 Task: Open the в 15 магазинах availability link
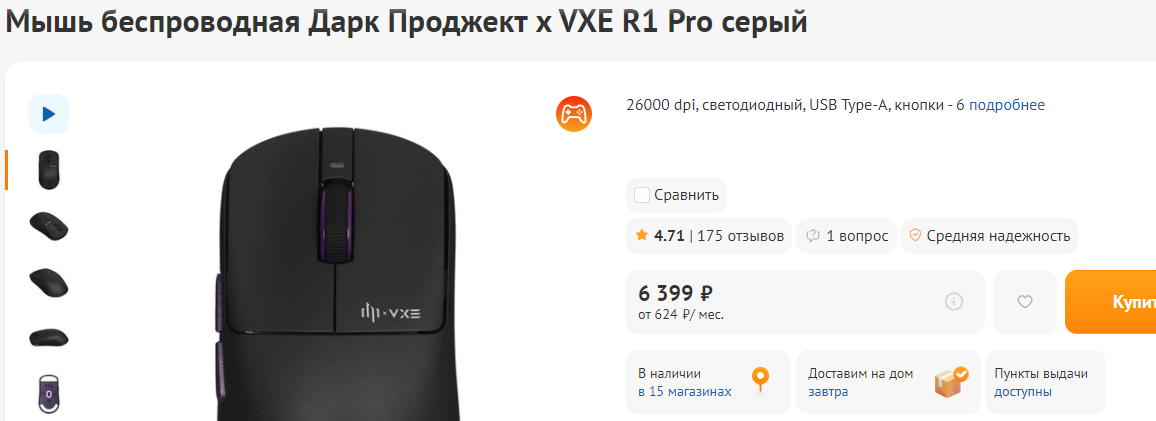point(685,392)
